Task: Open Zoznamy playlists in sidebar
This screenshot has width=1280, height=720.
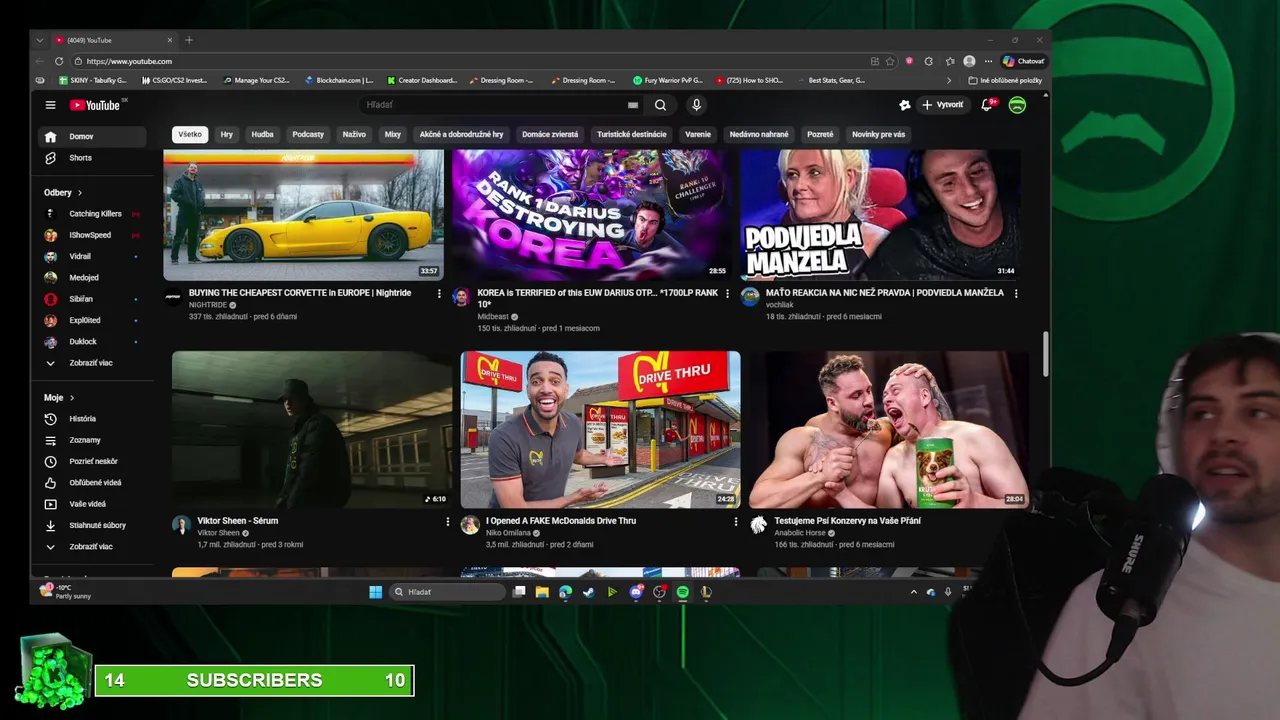Action: 93,440
